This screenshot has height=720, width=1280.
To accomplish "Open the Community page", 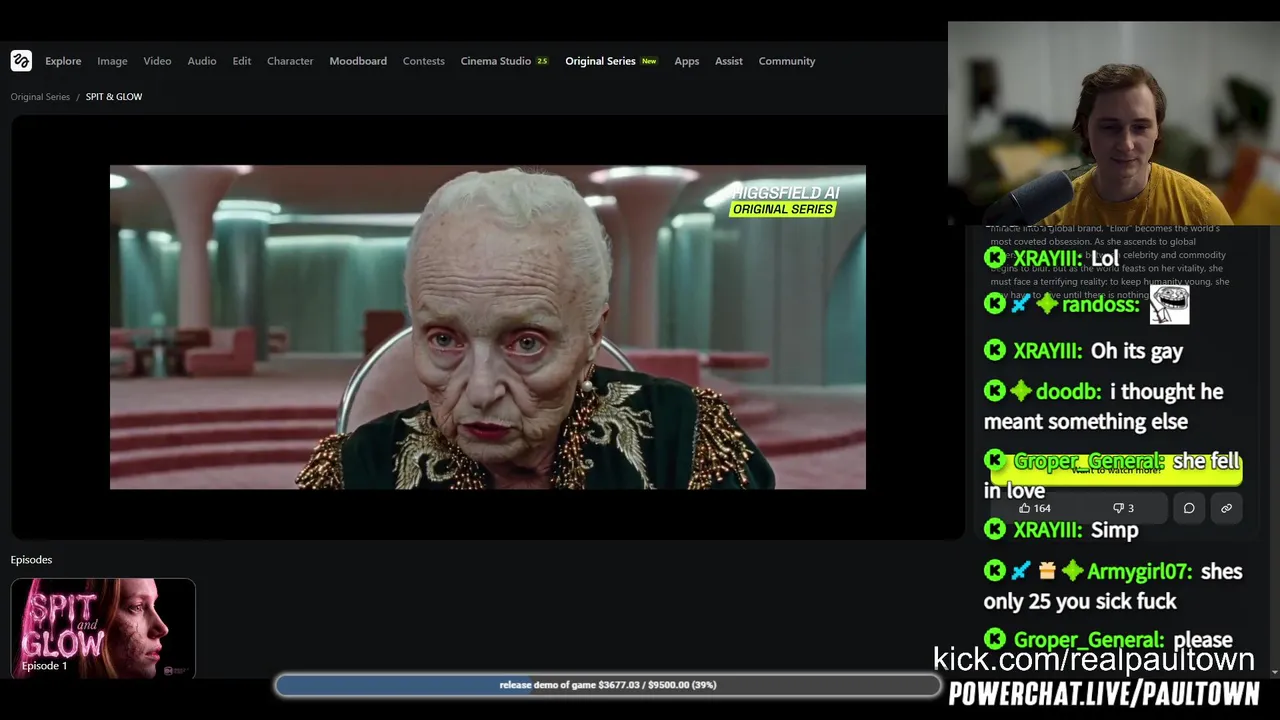I will pos(787,61).
